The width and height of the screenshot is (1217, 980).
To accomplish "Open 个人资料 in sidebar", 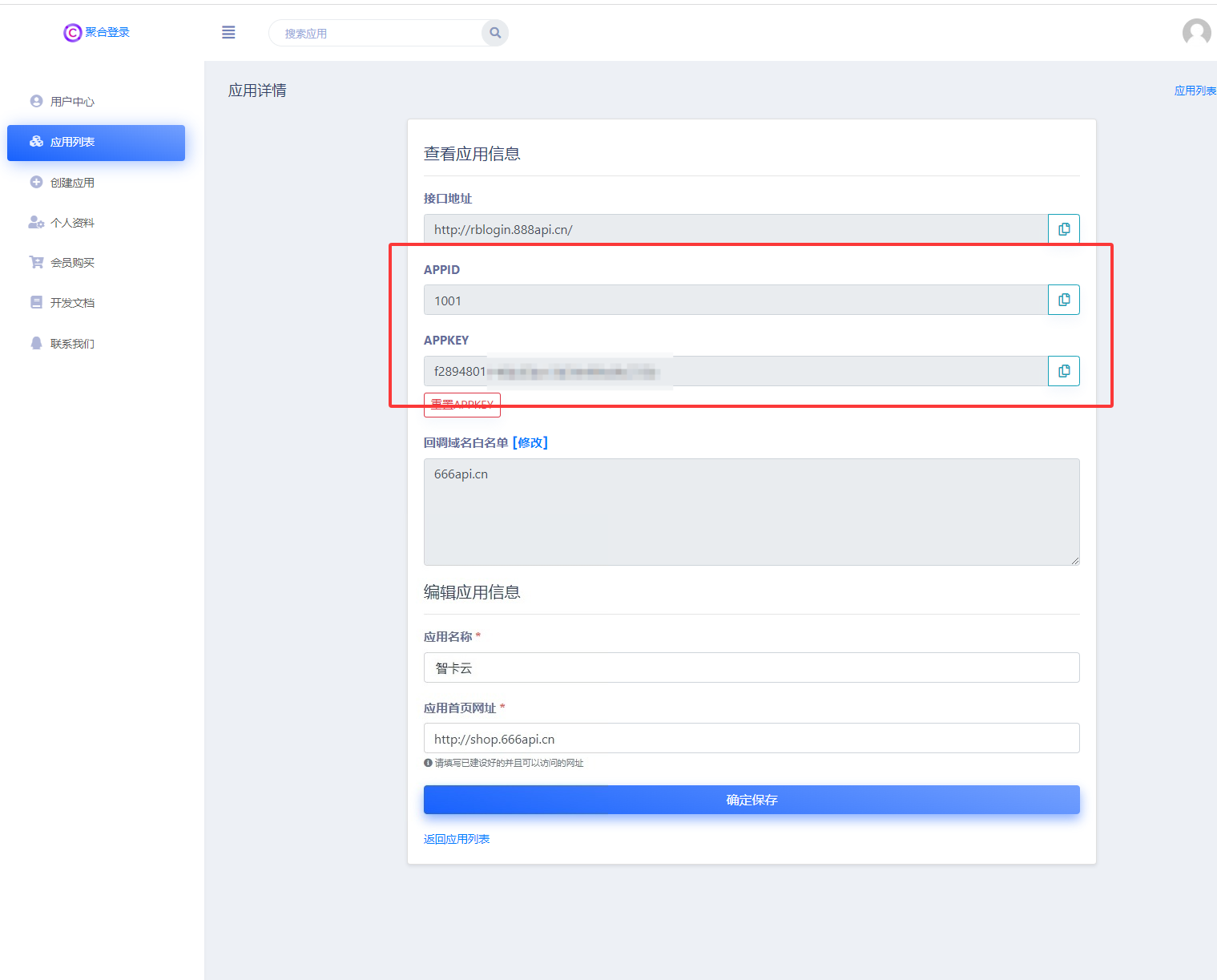I will coord(72,223).
